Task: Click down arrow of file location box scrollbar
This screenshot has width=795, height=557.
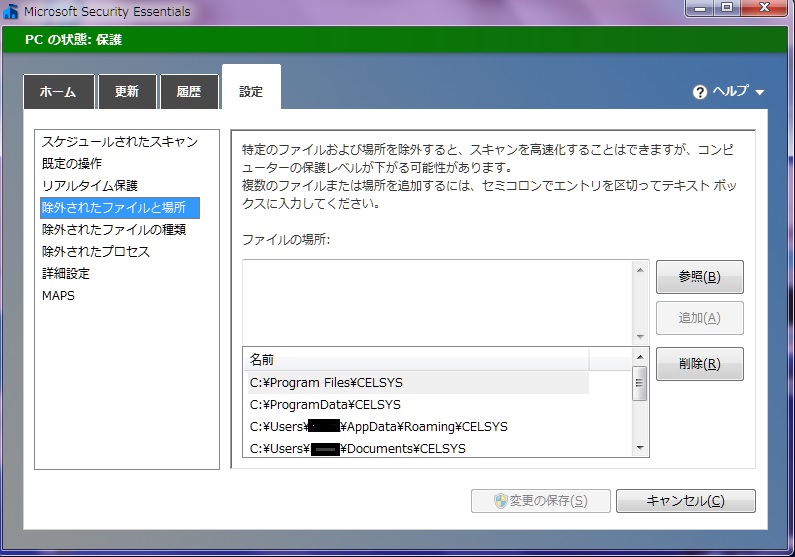Action: [640, 337]
